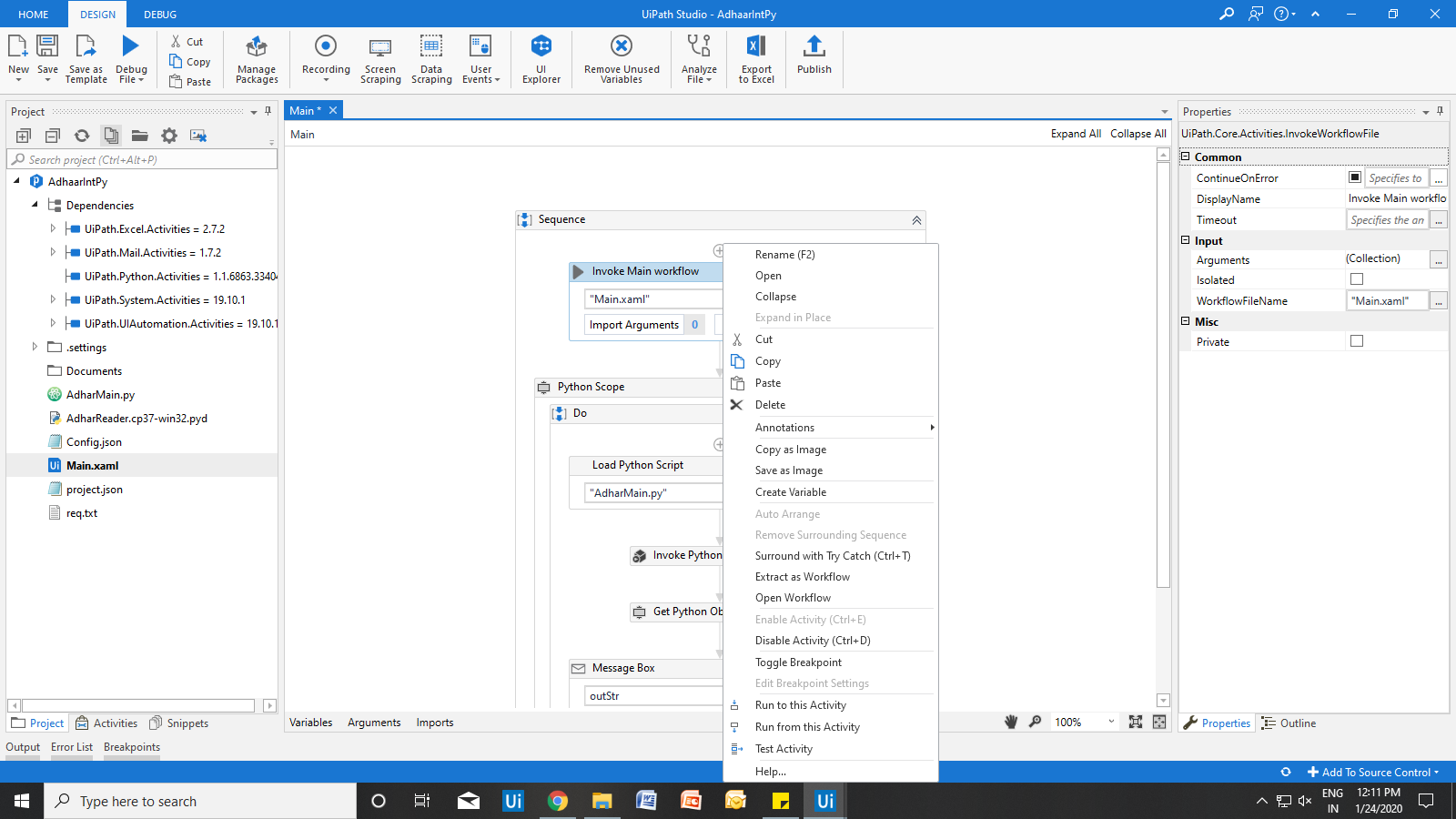Click the refresh icon in Project panel
Screen dimensions: 1456x819
(x=82, y=136)
